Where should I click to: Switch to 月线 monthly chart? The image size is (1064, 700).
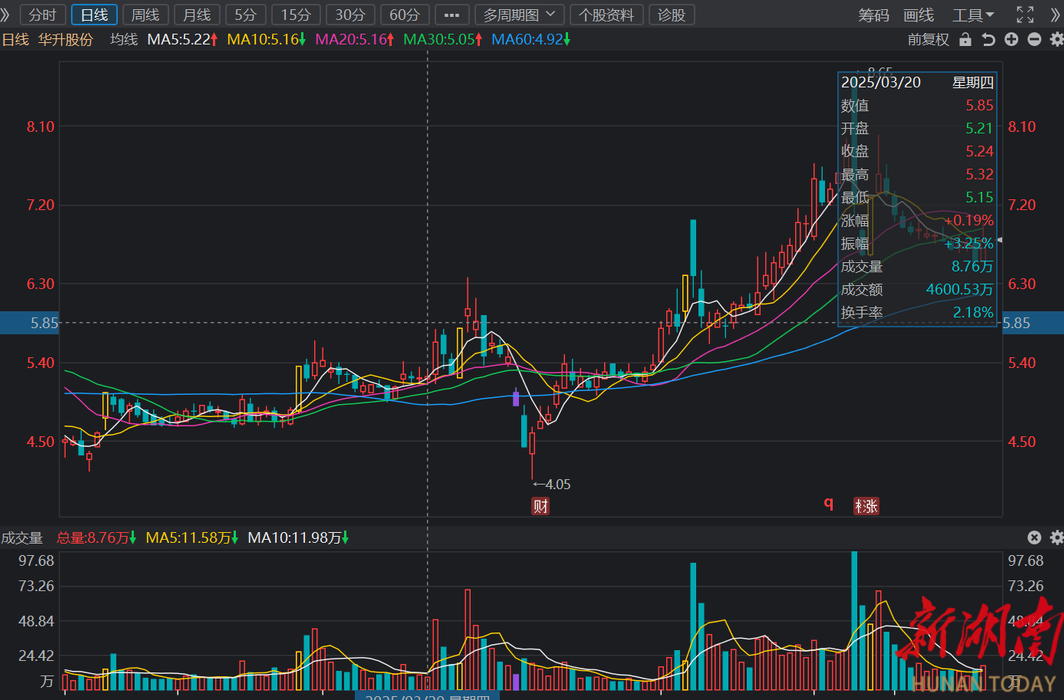click(197, 14)
